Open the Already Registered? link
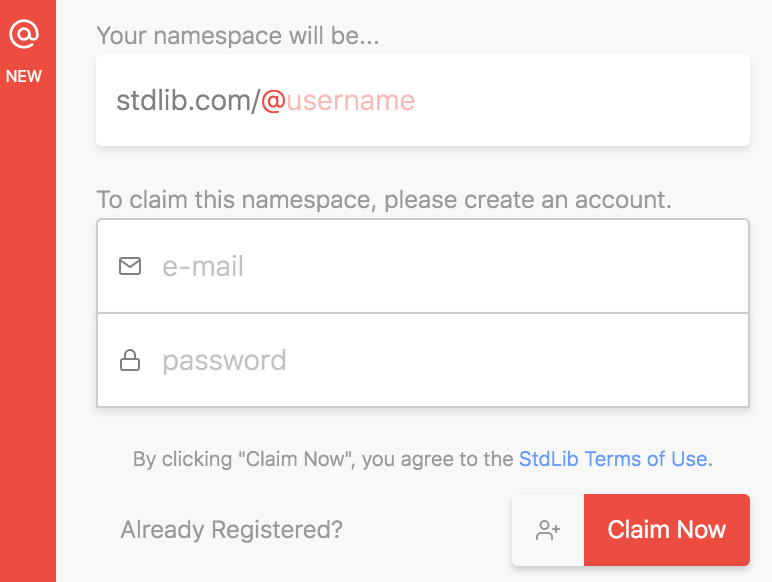Screen dimensions: 772x582 point(231,530)
